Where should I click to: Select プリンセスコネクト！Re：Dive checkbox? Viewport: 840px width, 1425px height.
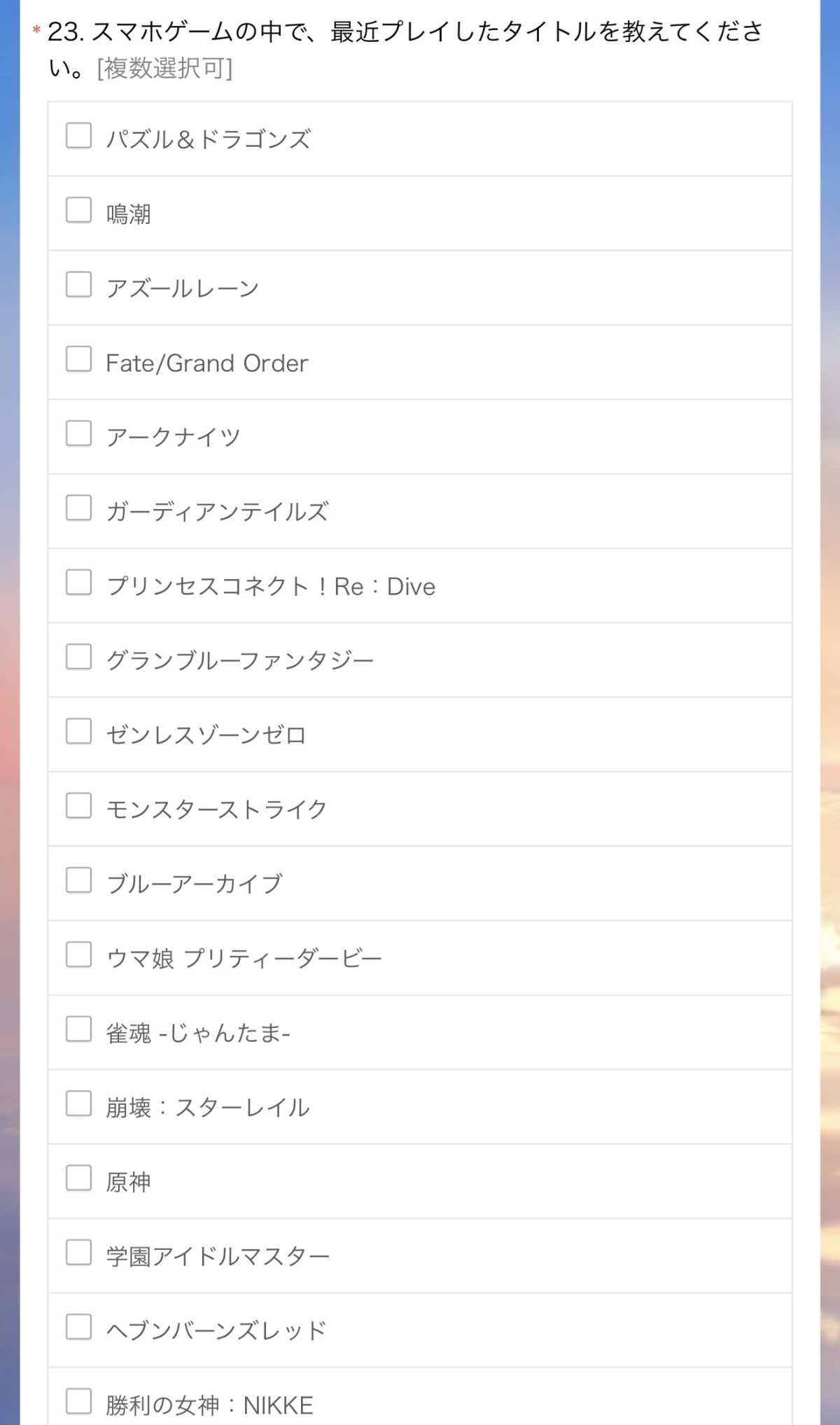click(78, 583)
